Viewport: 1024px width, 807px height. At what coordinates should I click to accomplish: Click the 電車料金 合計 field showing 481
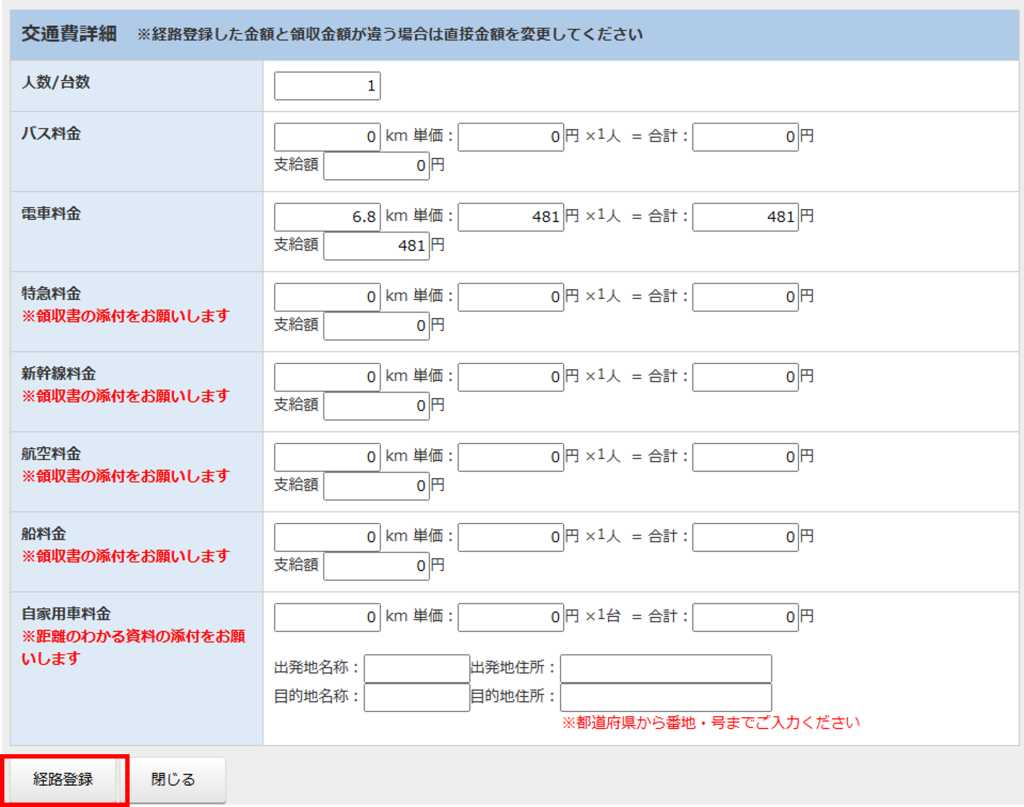[745, 217]
